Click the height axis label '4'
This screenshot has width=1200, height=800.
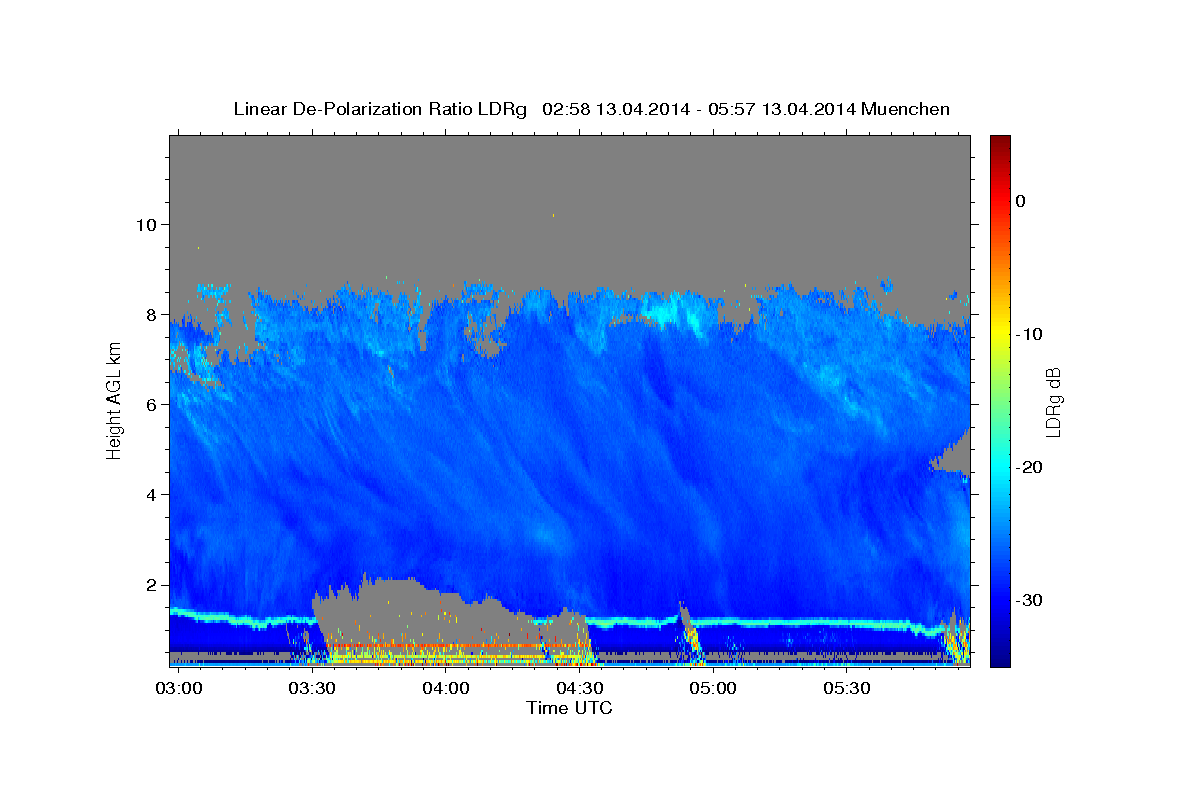point(150,494)
